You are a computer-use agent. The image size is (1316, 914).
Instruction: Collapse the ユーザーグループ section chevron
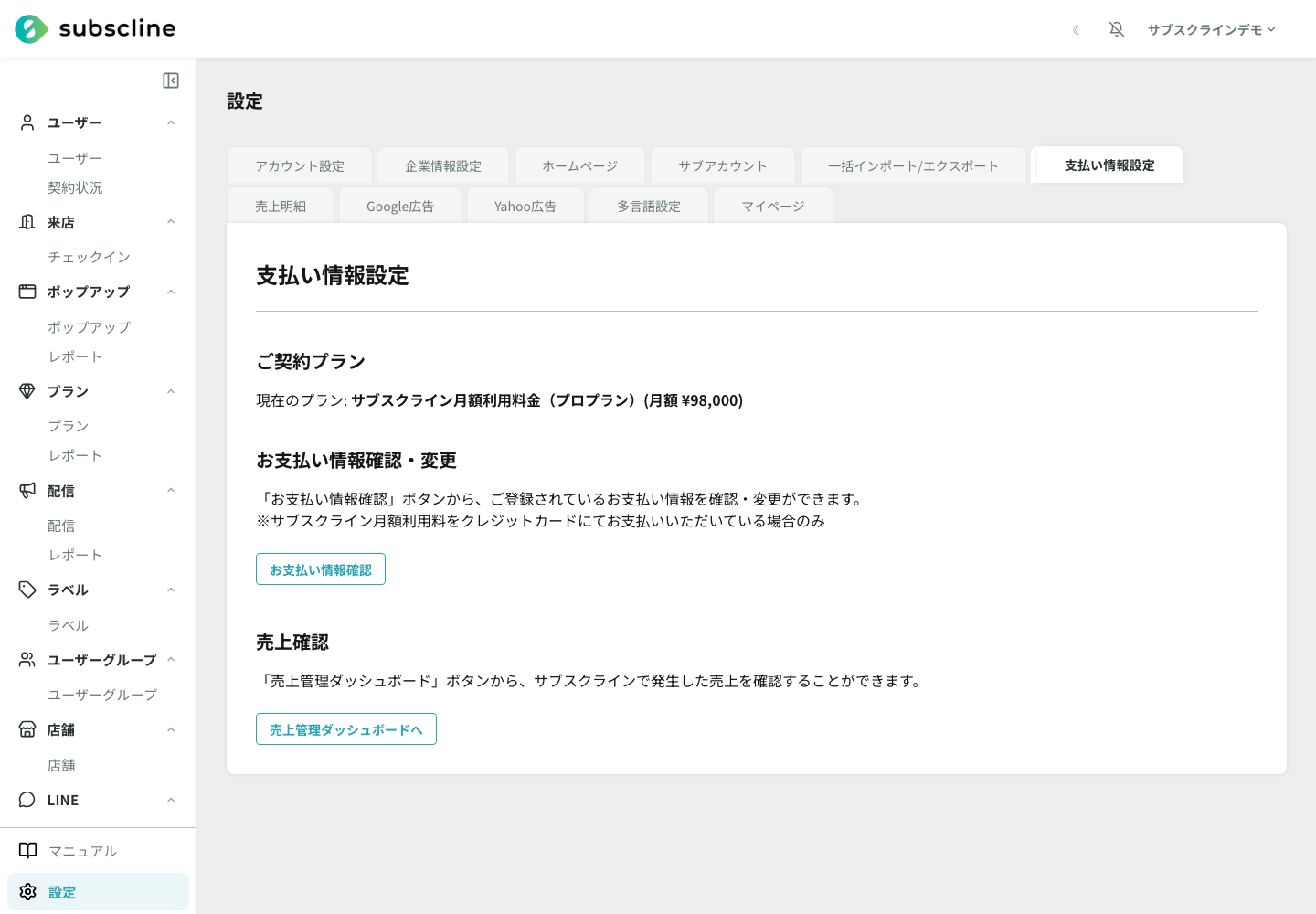click(171, 660)
